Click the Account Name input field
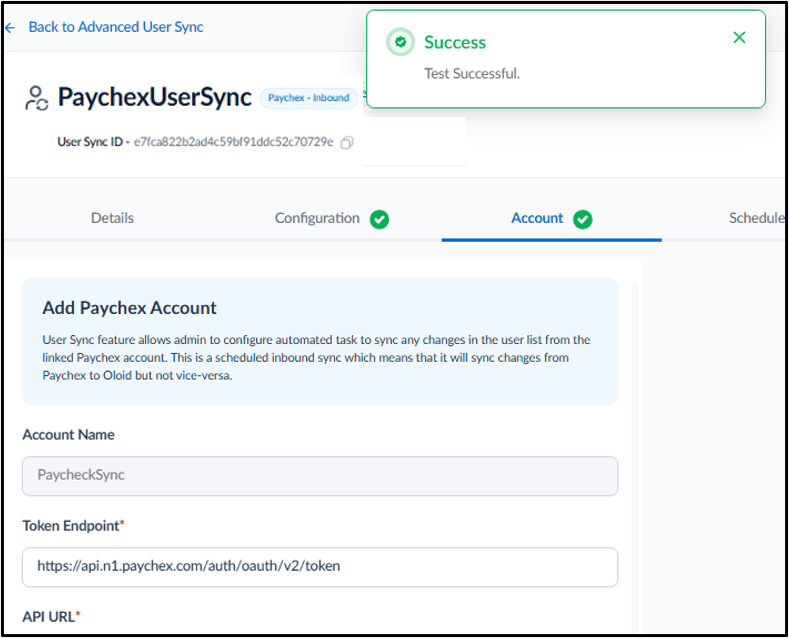The image size is (789, 638). (x=320, y=476)
